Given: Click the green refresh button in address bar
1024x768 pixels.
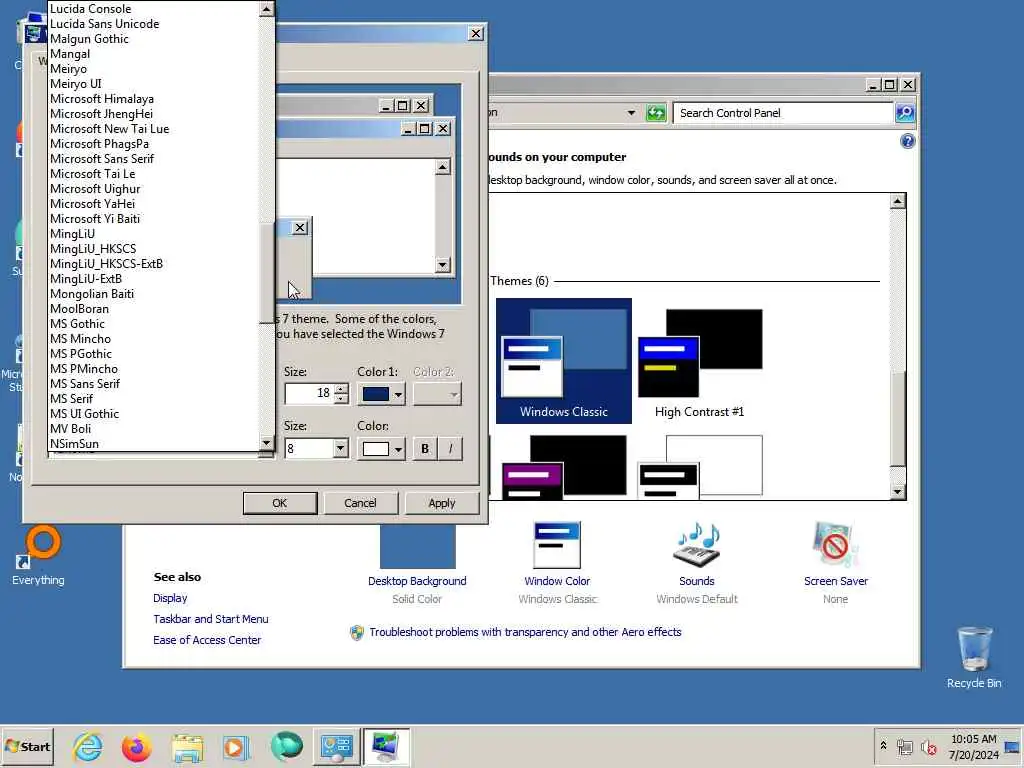Looking at the screenshot, I should coord(656,113).
